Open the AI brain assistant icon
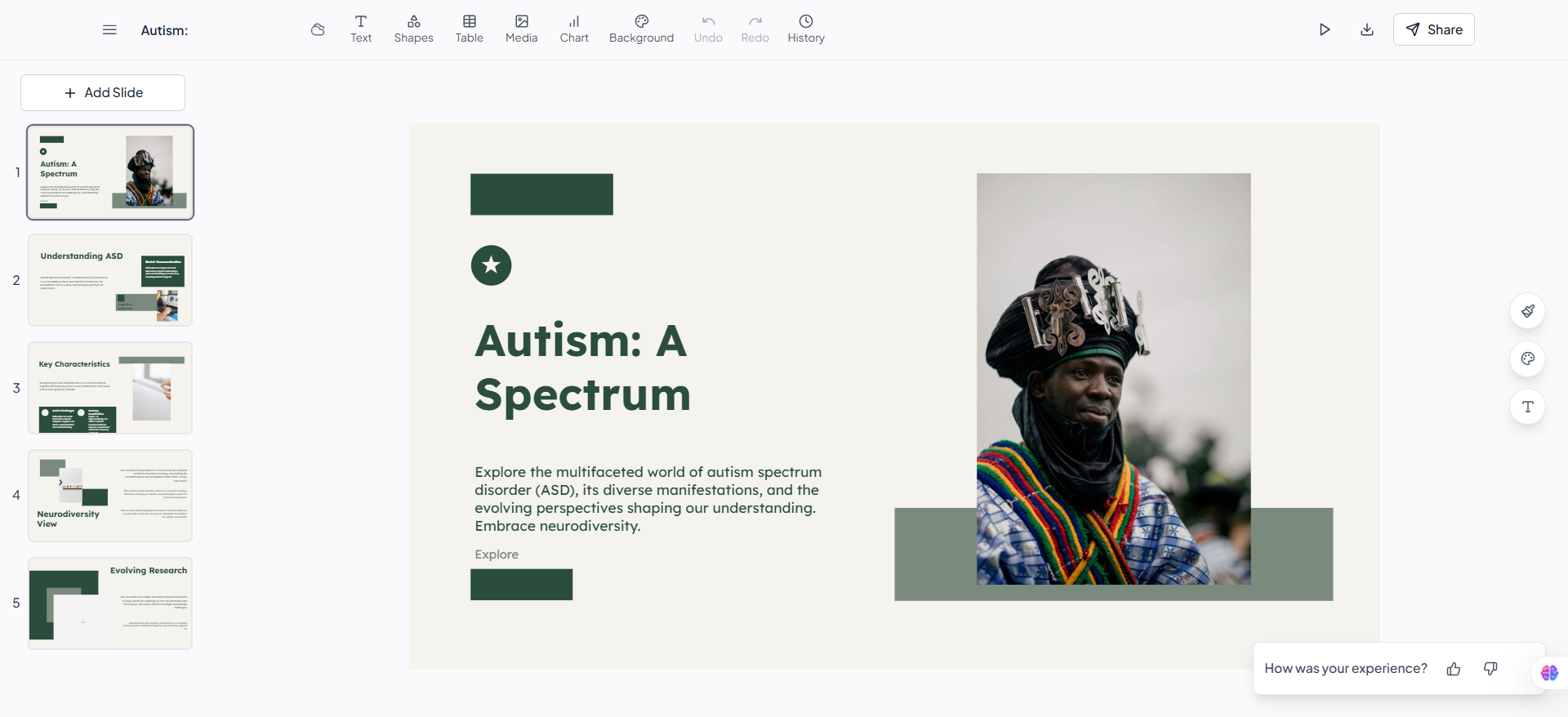The image size is (1568, 717). click(1549, 673)
